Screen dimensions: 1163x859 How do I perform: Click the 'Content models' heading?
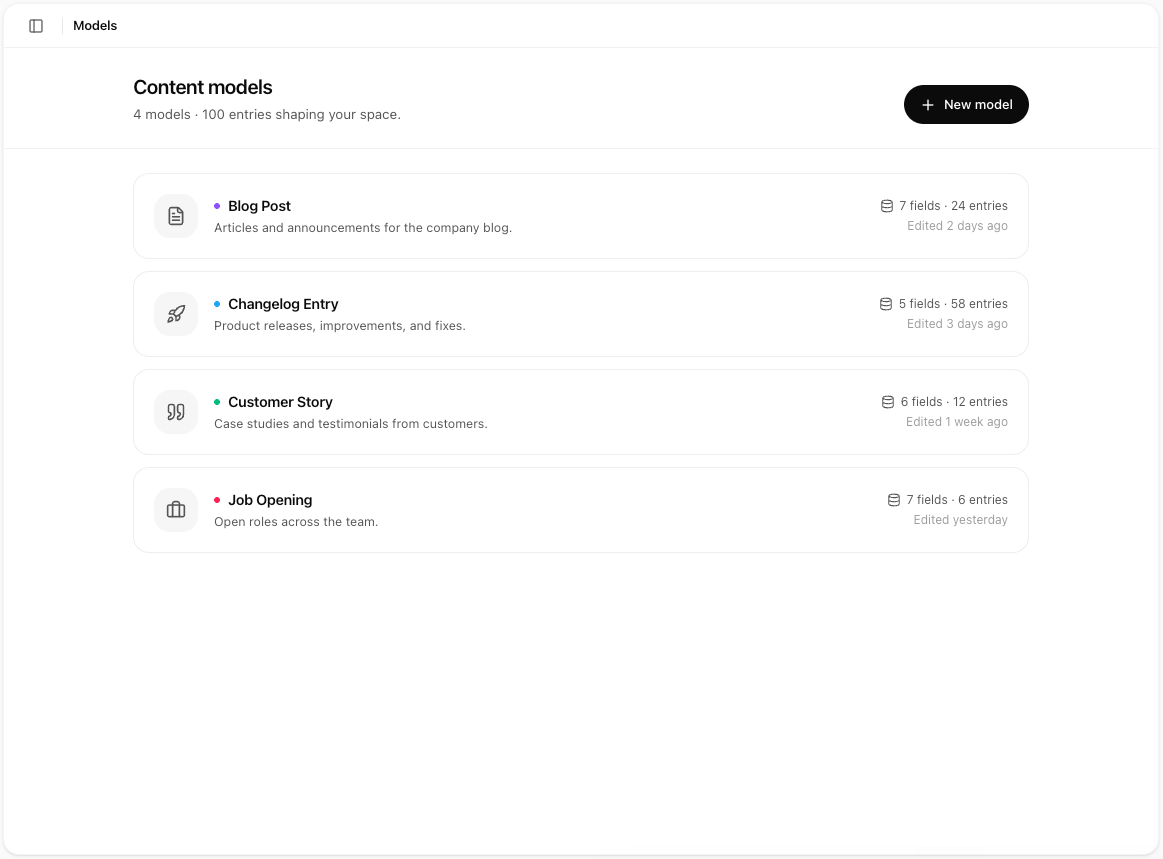202,87
